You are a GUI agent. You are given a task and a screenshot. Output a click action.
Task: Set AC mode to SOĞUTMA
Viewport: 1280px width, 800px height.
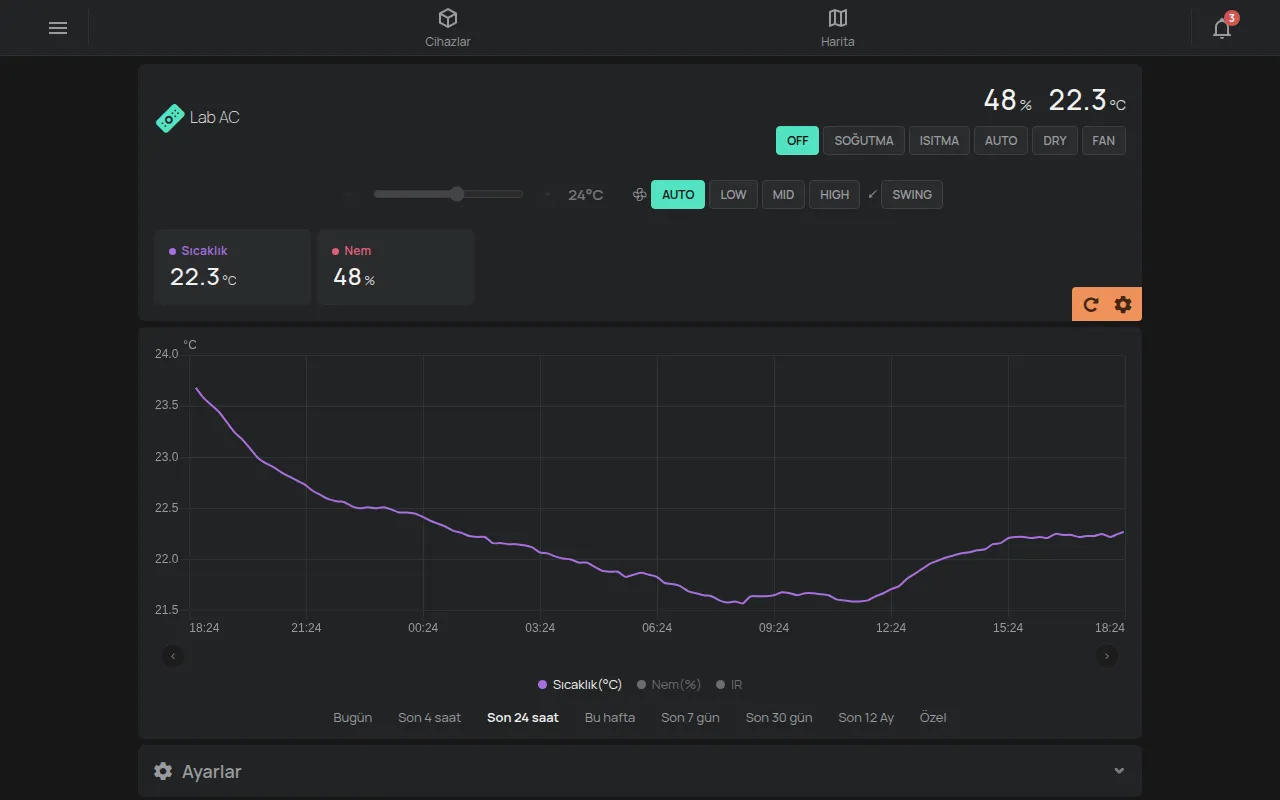click(x=864, y=141)
